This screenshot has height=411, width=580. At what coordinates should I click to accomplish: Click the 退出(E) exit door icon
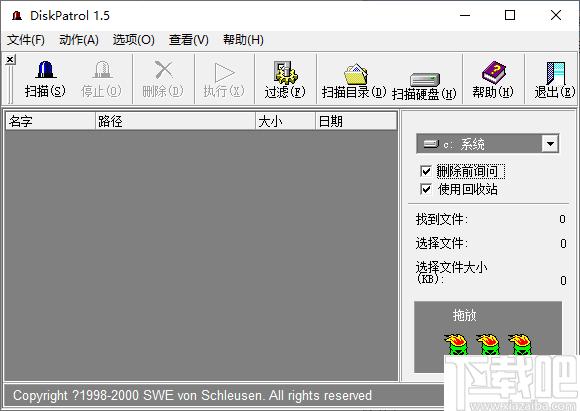click(x=555, y=73)
